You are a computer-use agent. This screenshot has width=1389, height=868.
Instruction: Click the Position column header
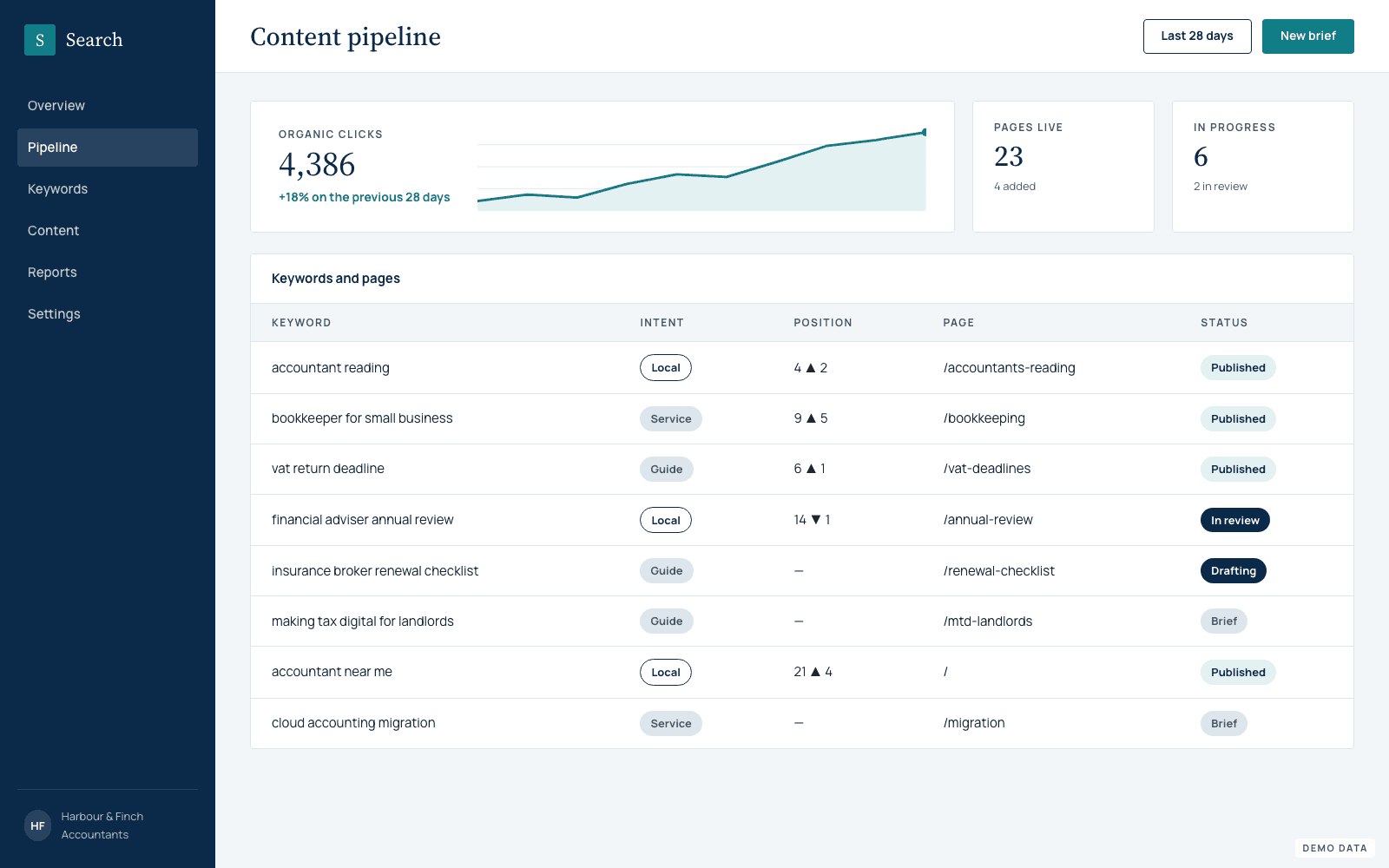click(x=823, y=323)
